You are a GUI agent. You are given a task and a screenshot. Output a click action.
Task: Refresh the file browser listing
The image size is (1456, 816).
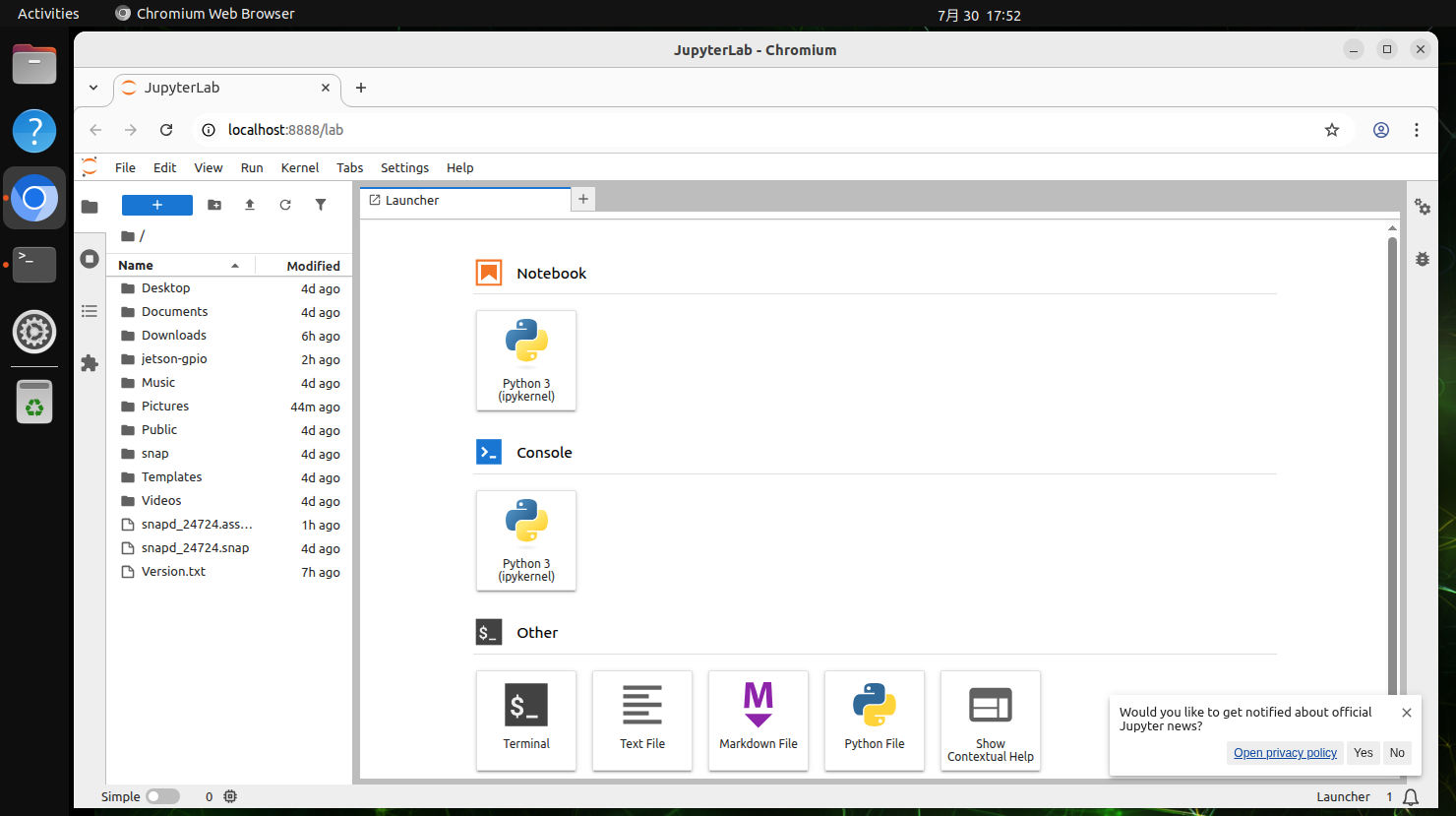[285, 205]
